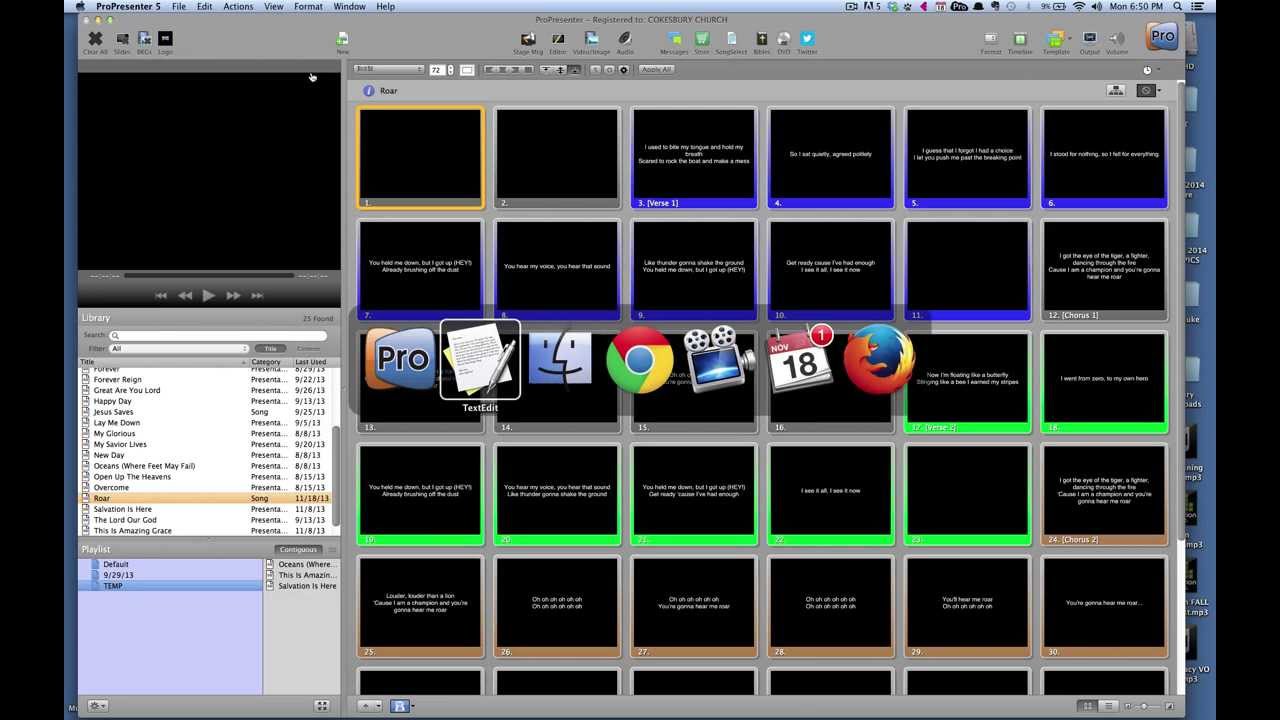Screen dimensions: 1280x720
Task: Open the clock dropdown in formatting bar
Action: pos(1150,70)
